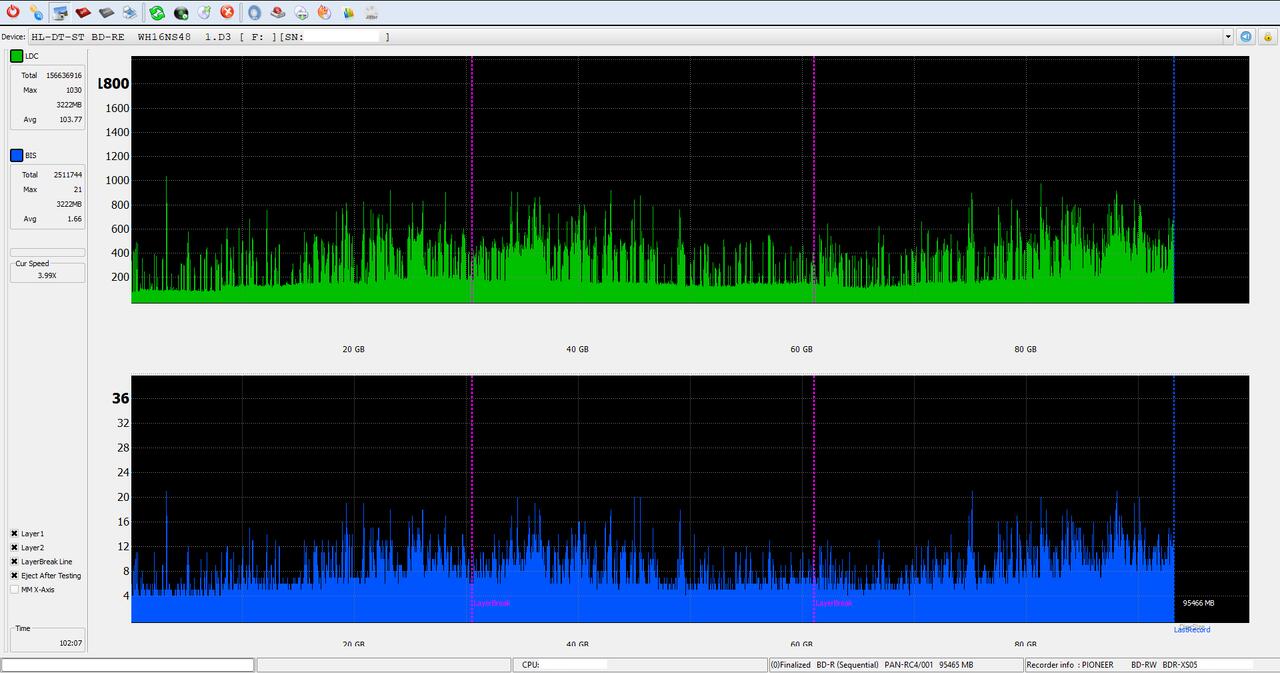This screenshot has width=1280, height=673.
Task: Click BIS Max value 21
Action: (78, 189)
